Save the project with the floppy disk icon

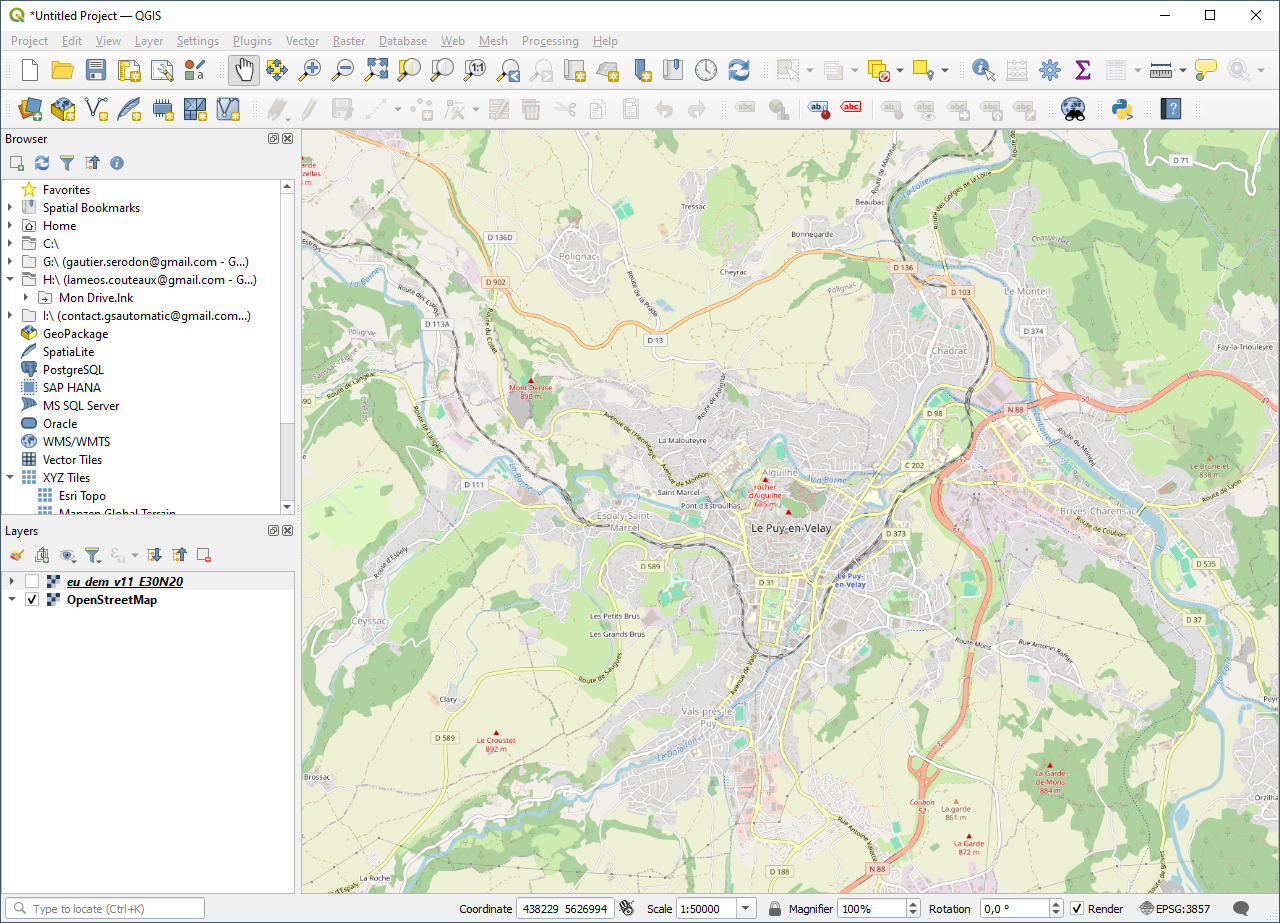(x=95, y=70)
